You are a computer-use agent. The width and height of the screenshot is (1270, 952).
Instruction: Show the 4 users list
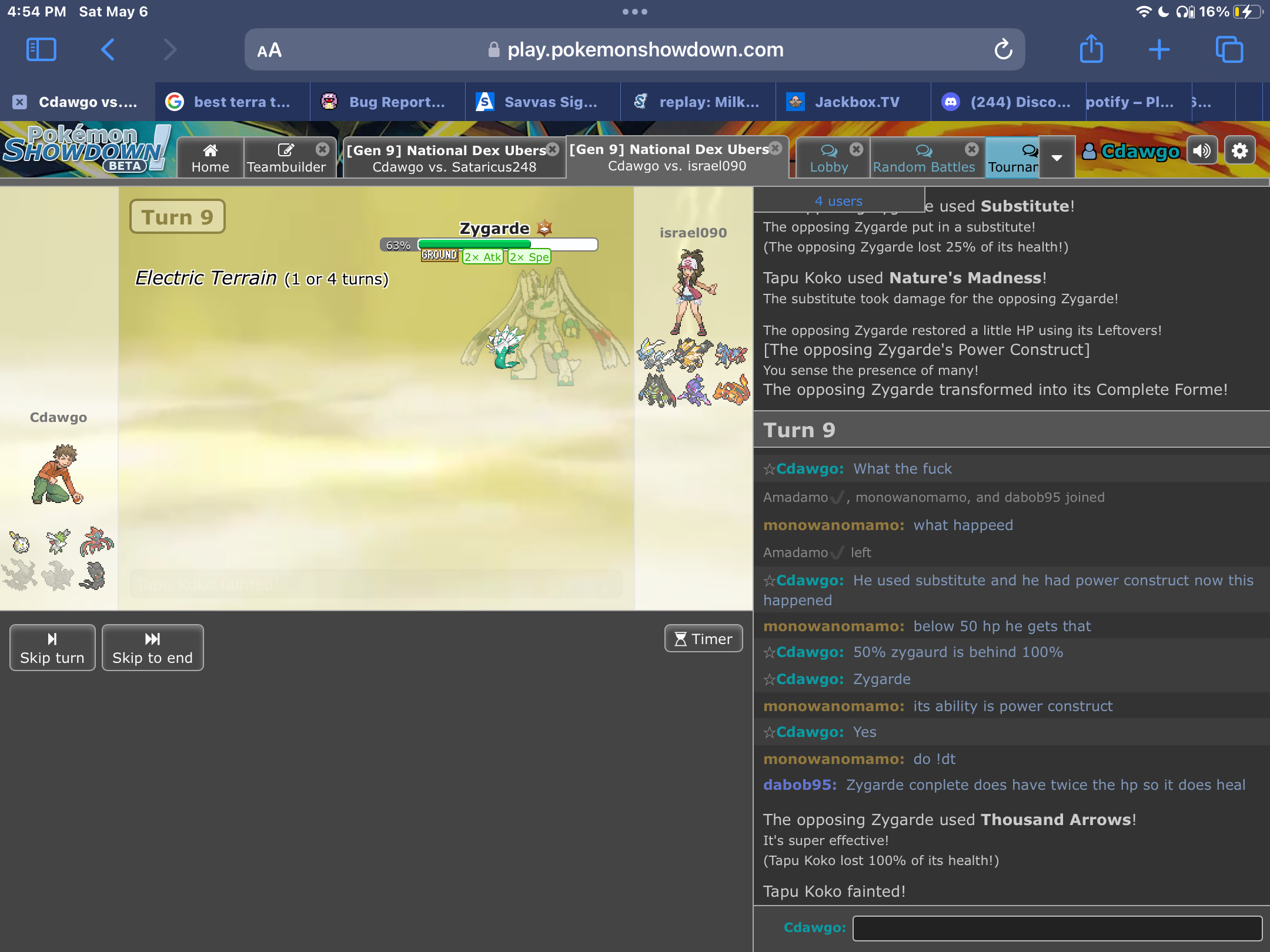[x=838, y=201]
